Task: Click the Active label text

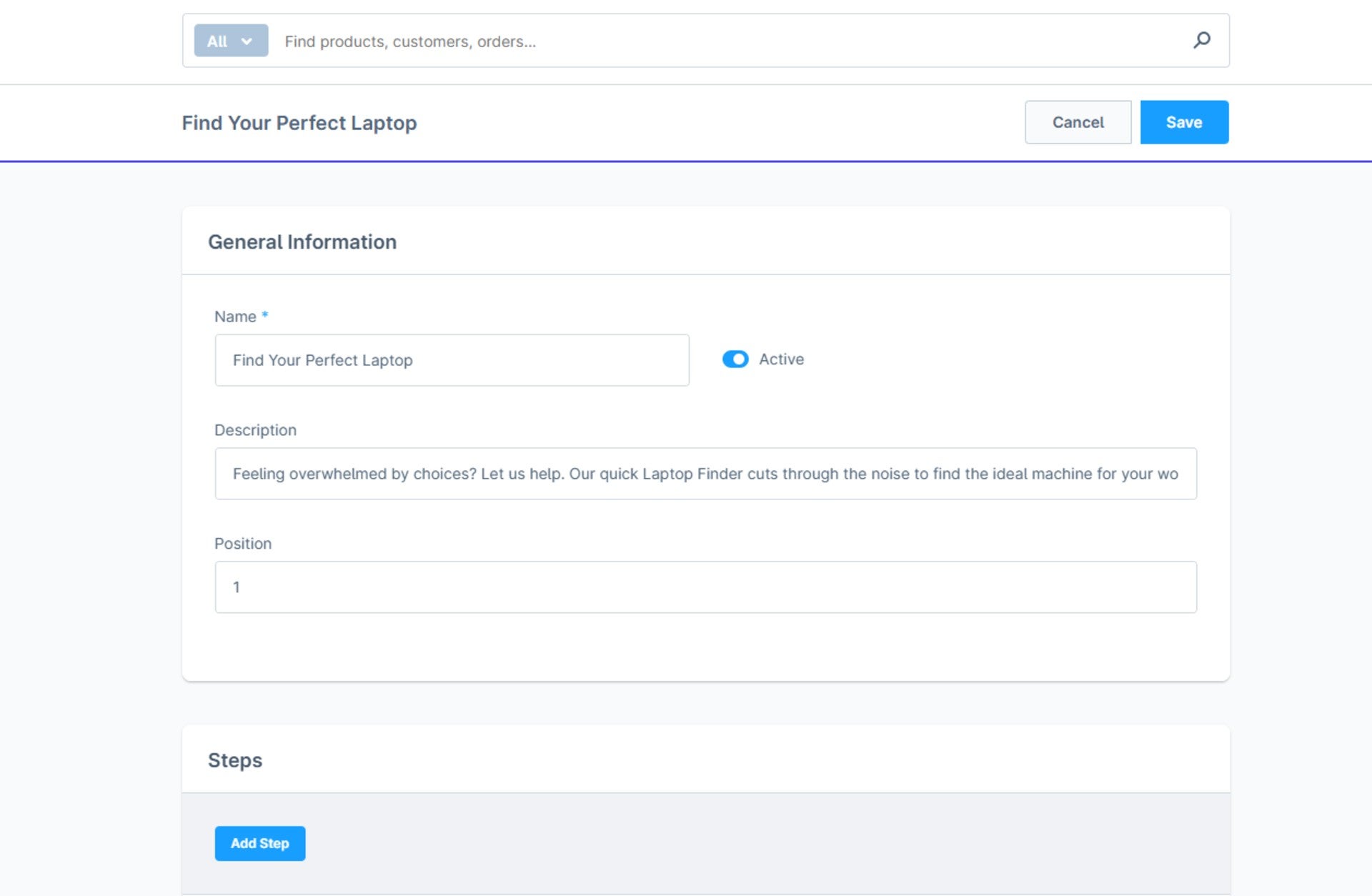Action: point(781,359)
